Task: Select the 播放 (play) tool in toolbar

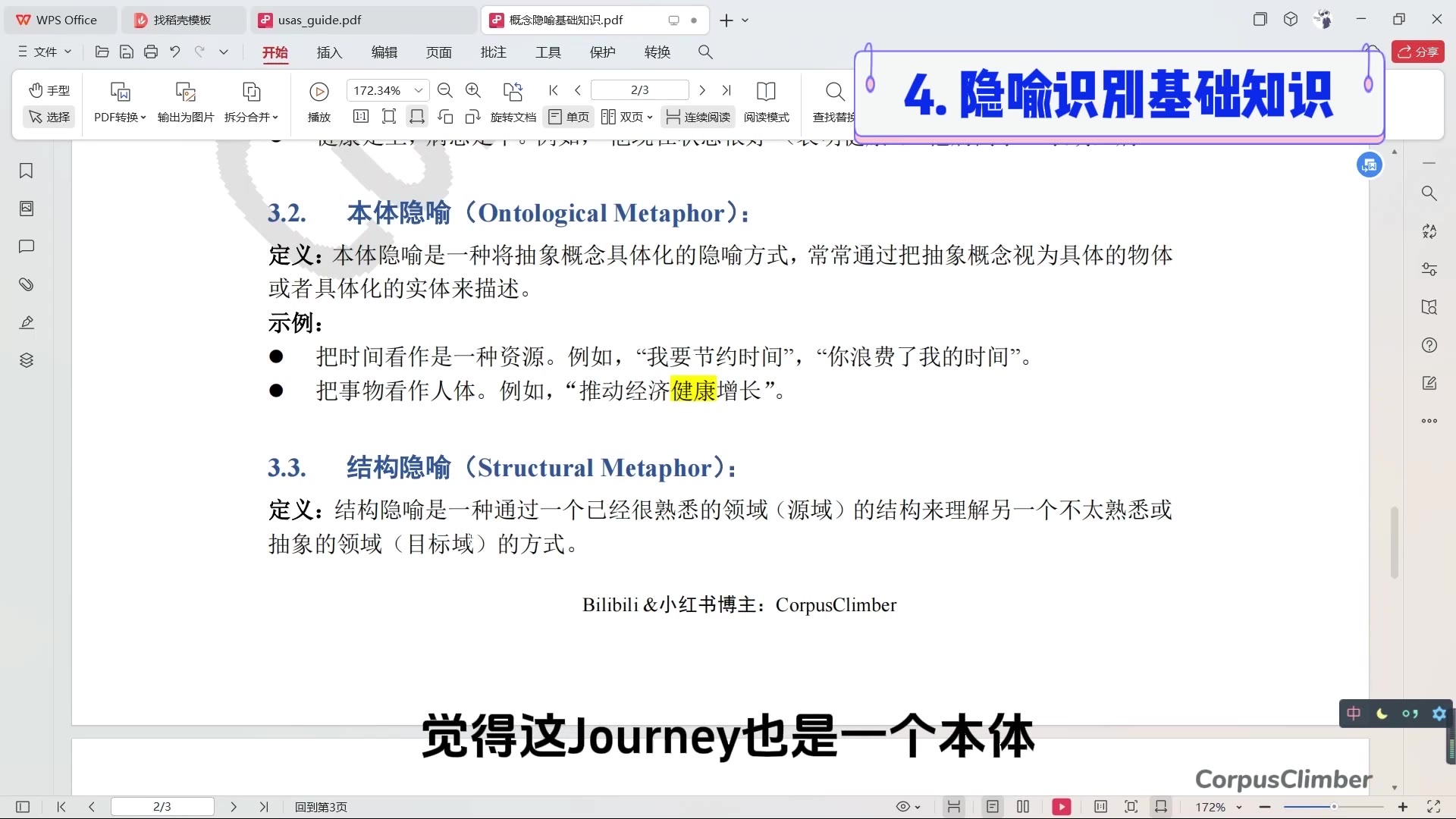Action: tap(318, 102)
